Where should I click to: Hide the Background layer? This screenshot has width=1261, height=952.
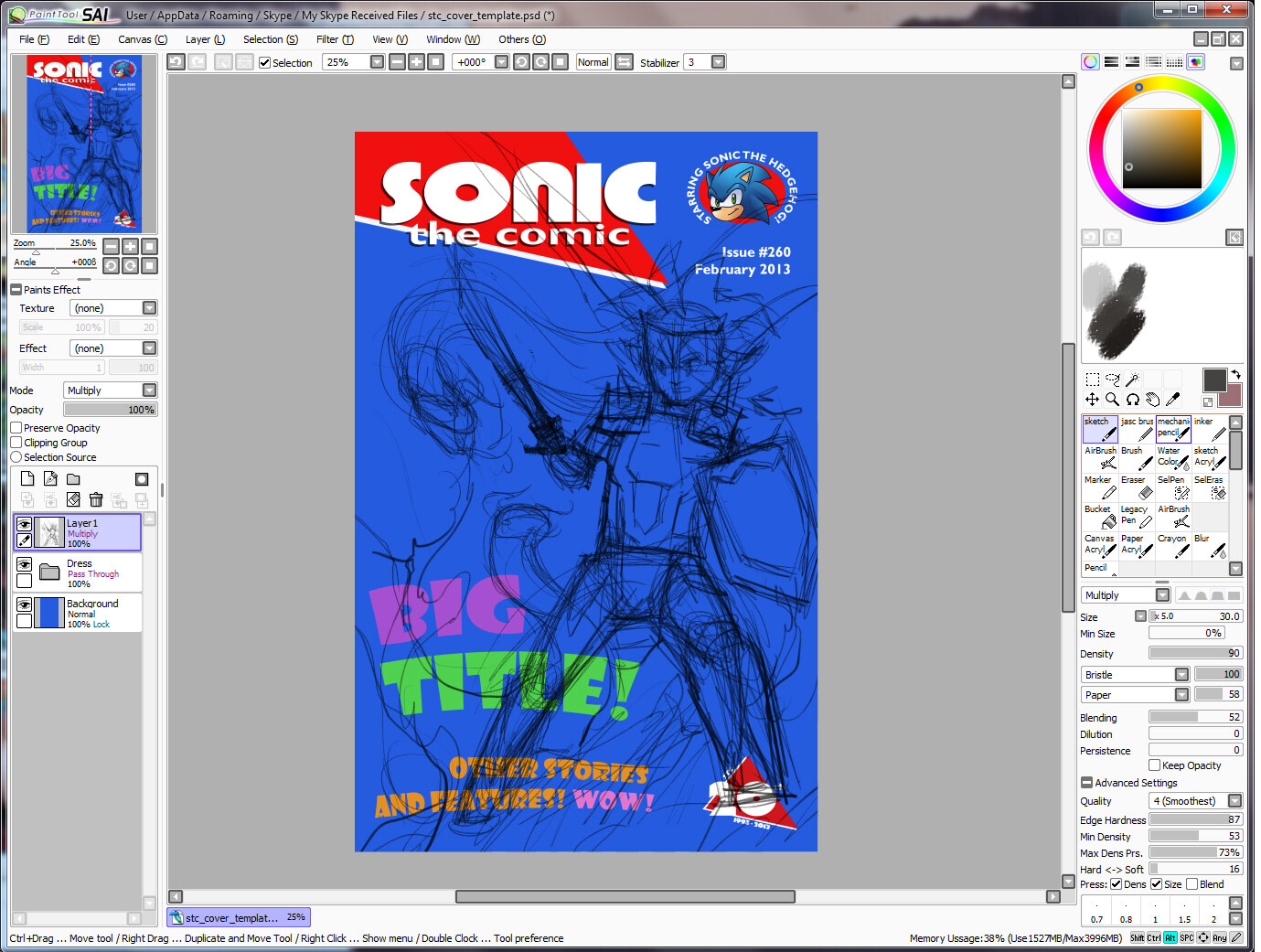tap(25, 604)
